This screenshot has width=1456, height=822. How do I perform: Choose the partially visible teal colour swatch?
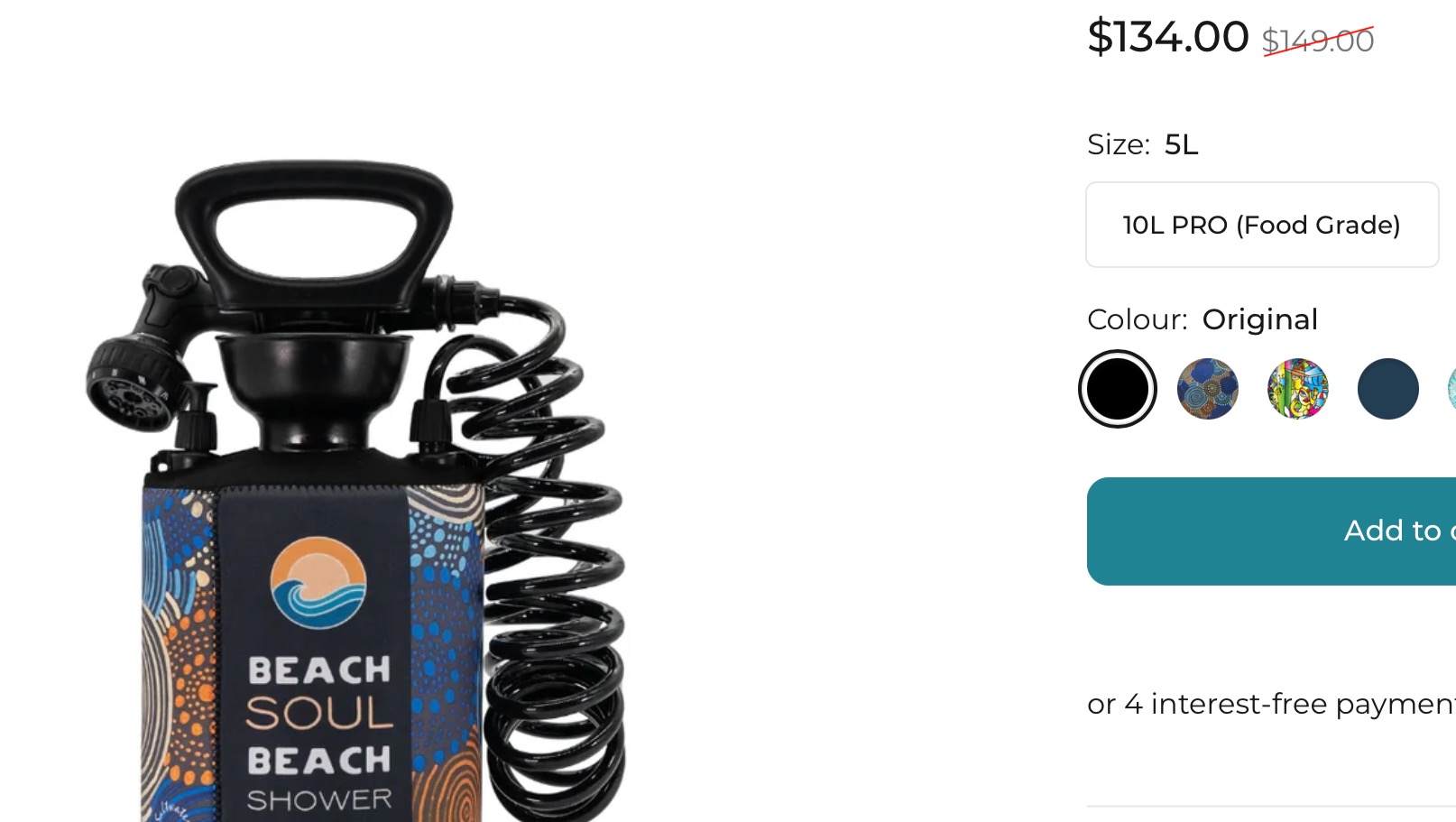pyautogui.click(x=1451, y=389)
